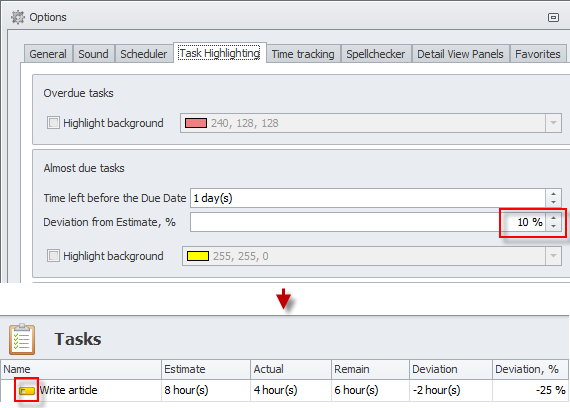Decrease the Deviation from Estimate percentage
Viewport: 570px width, 408px height.
click(553, 227)
